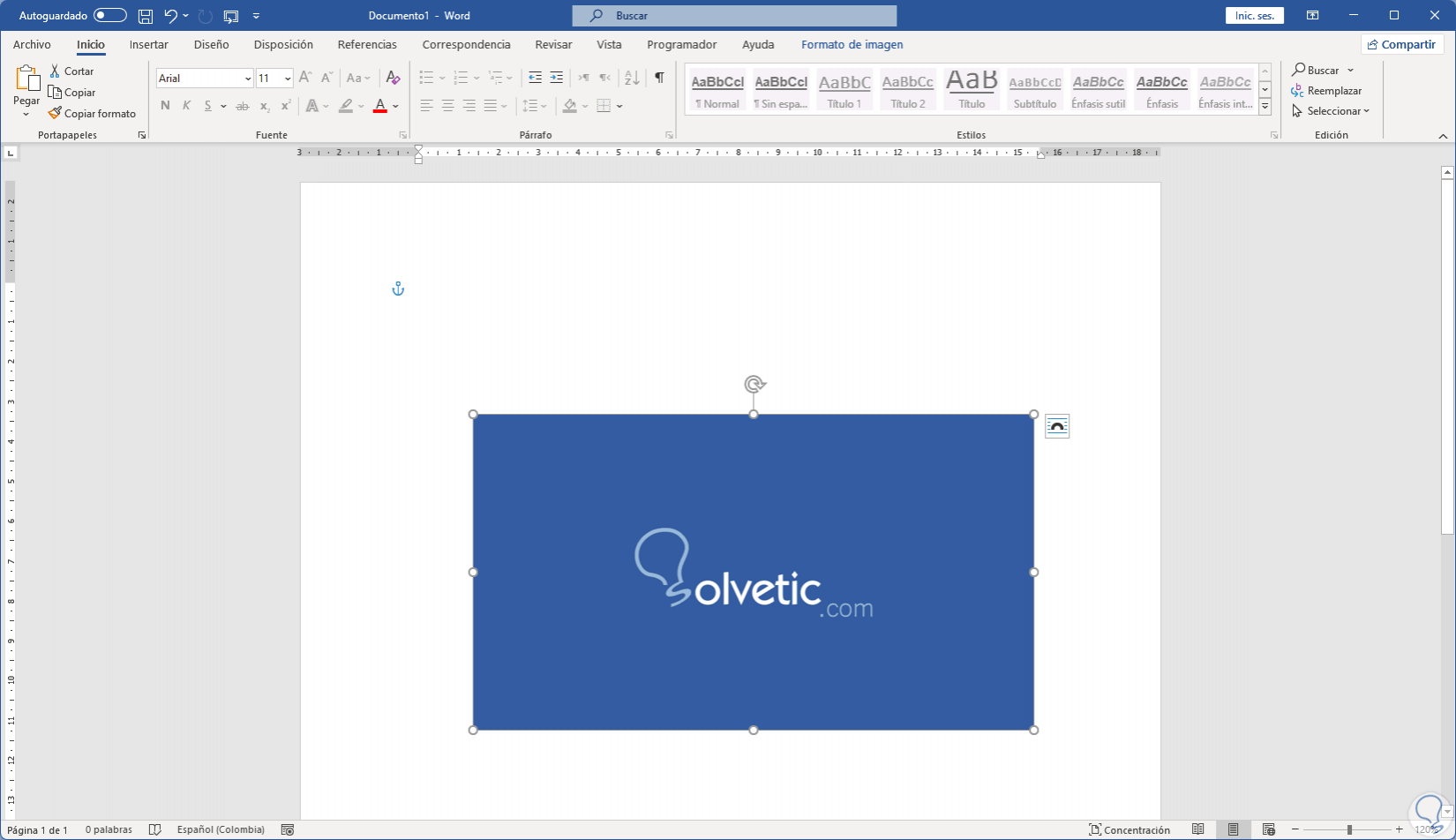Collapse the ribbon with the chevron
The image size is (1456, 840).
pyautogui.click(x=1443, y=136)
